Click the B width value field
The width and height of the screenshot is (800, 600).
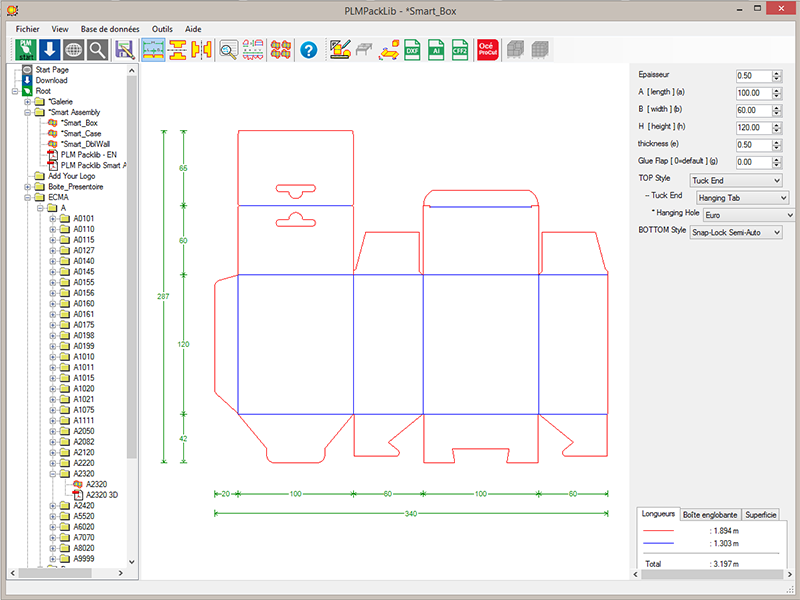pyautogui.click(x=754, y=111)
